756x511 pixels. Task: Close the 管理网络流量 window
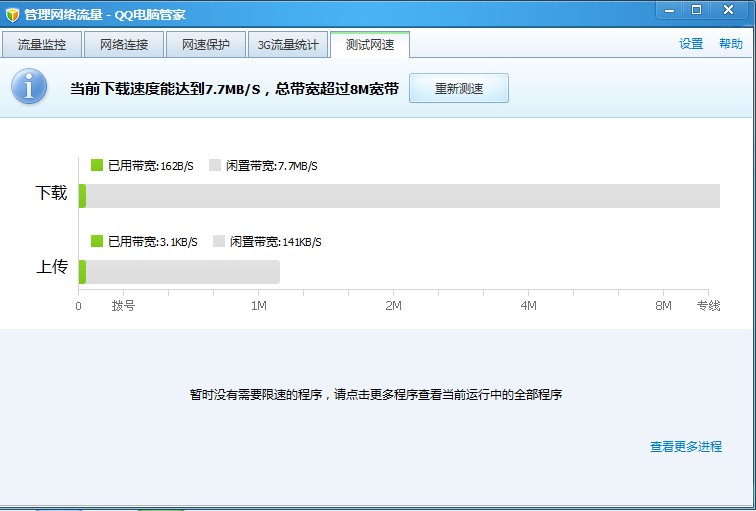tap(729, 10)
